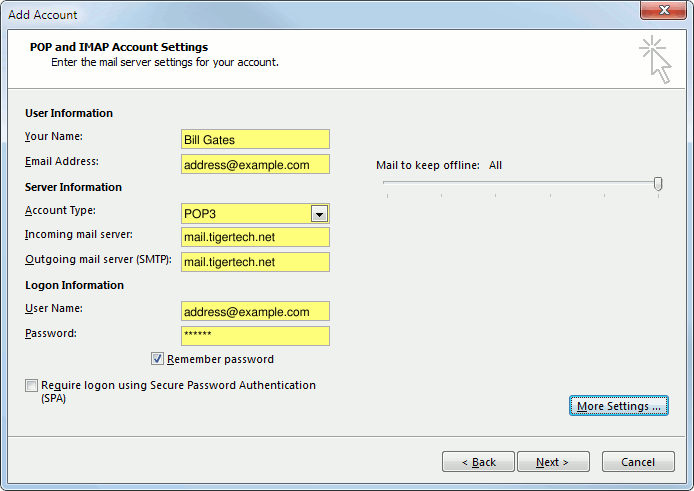Enable Require logon using Secure Password Authentication
694x491 pixels.
32,386
